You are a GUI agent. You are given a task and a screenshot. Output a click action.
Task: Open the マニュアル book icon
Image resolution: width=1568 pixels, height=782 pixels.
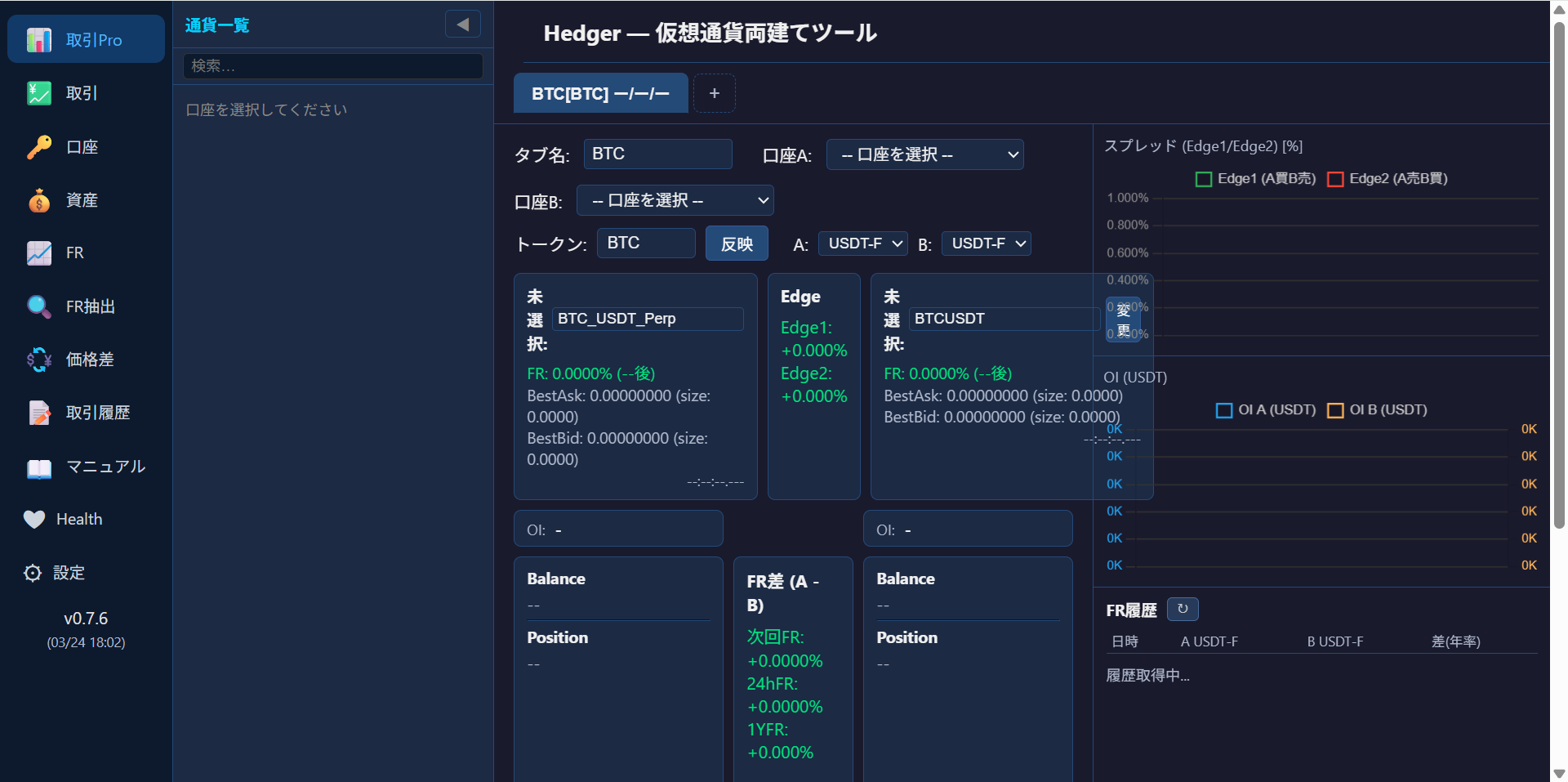pyautogui.click(x=39, y=467)
